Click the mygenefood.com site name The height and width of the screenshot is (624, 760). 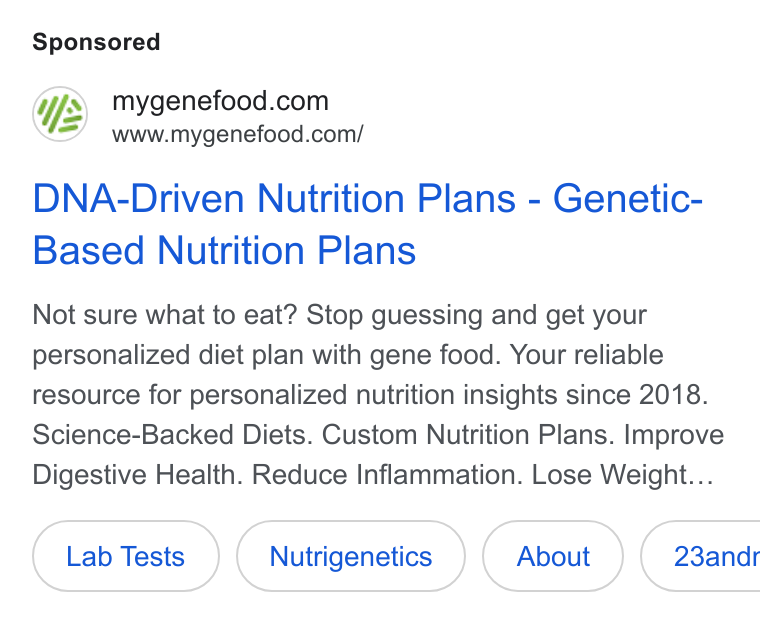[220, 101]
